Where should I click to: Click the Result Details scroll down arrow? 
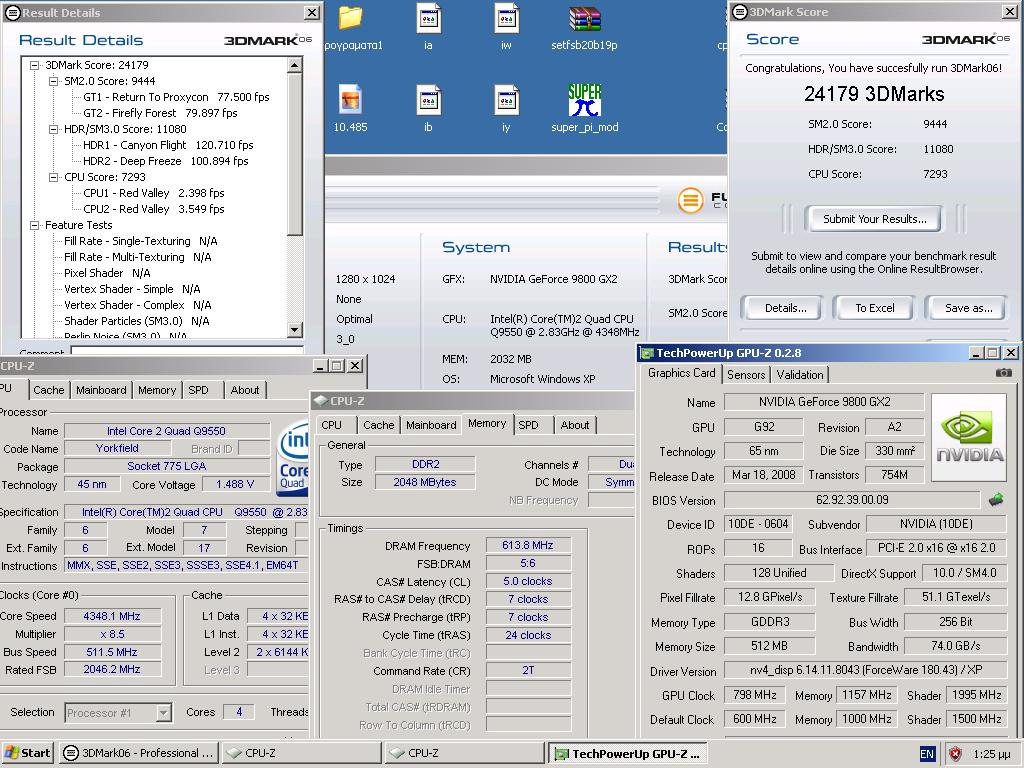(x=295, y=330)
